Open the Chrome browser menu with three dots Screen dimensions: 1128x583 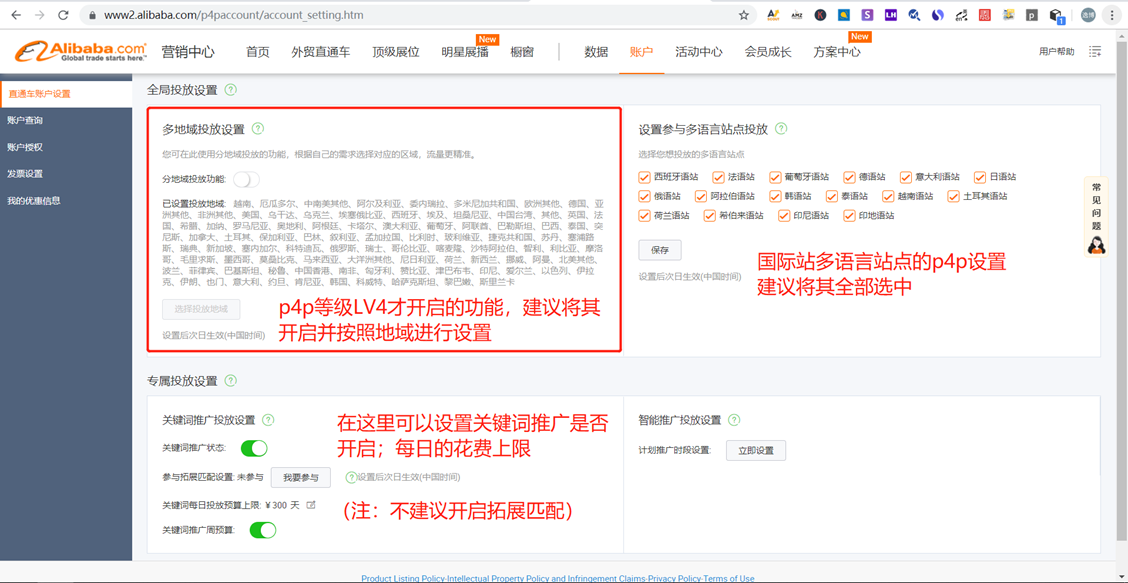tap(1112, 15)
